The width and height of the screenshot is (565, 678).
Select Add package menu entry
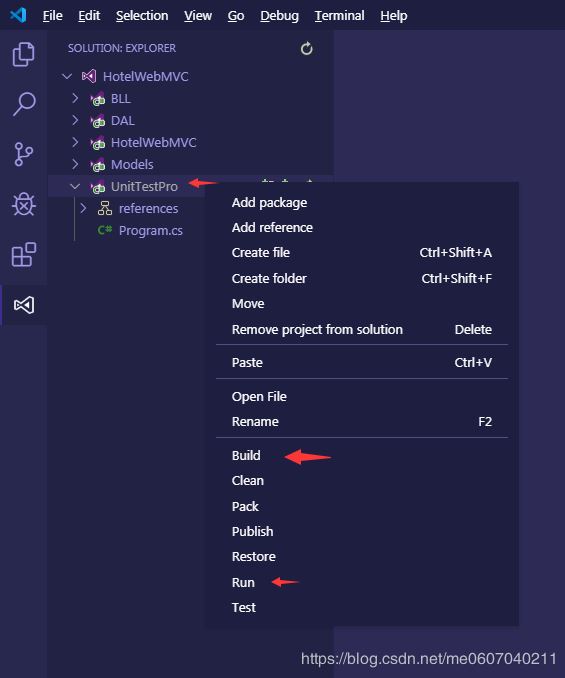coord(269,202)
